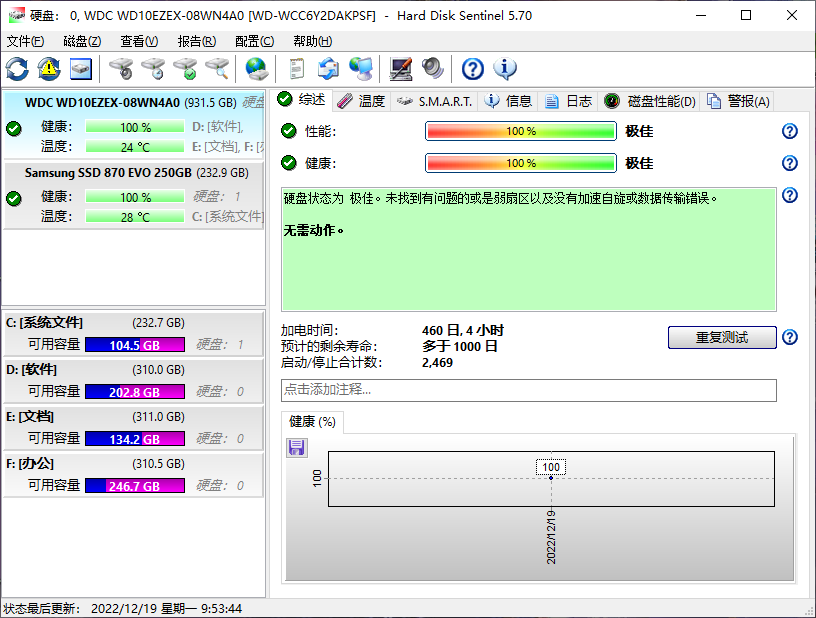This screenshot has height=618, width=816.
Task: Click the disk with speaker test icon
Action: coord(121,69)
